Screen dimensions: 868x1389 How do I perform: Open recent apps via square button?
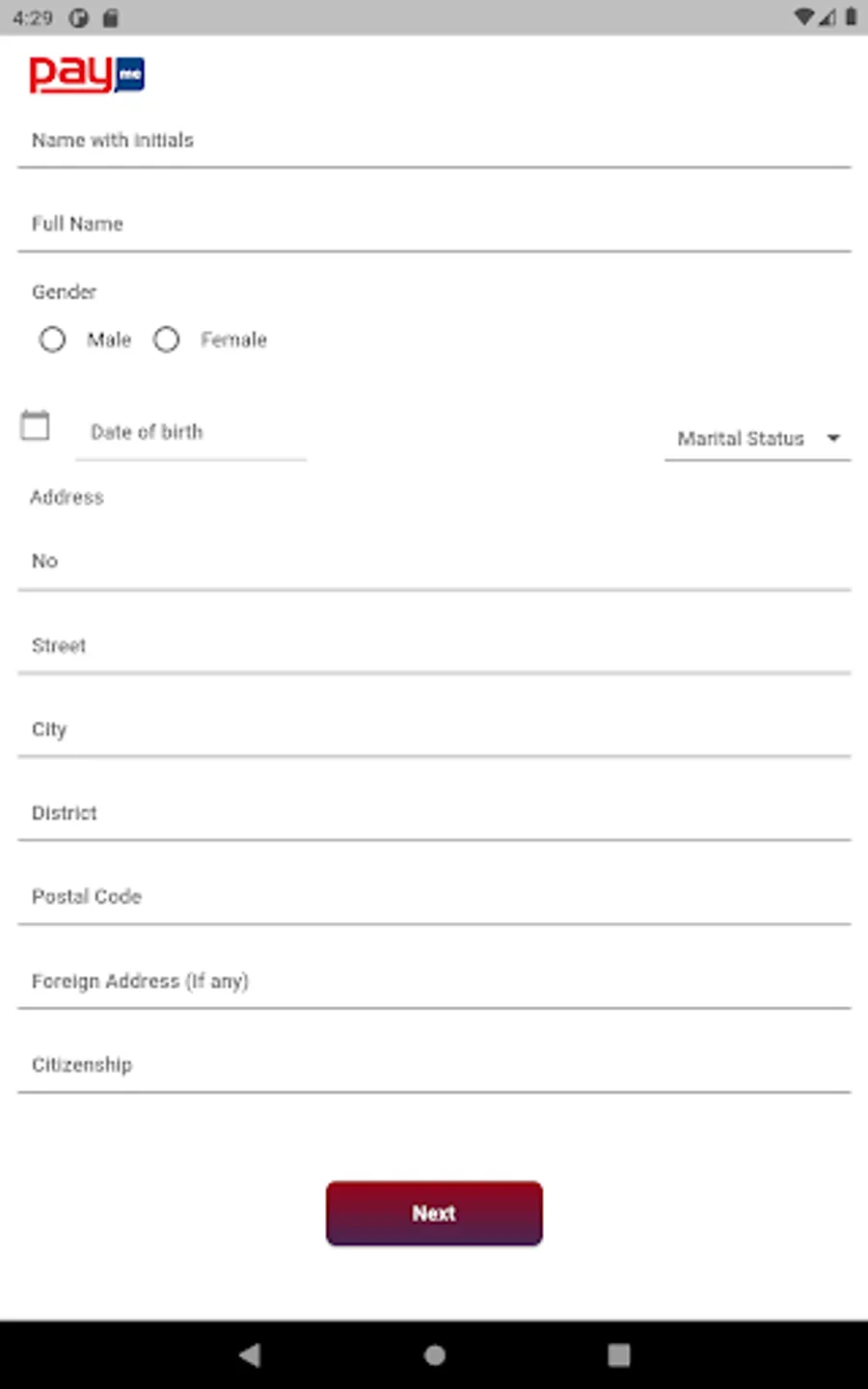pyautogui.click(x=618, y=1355)
